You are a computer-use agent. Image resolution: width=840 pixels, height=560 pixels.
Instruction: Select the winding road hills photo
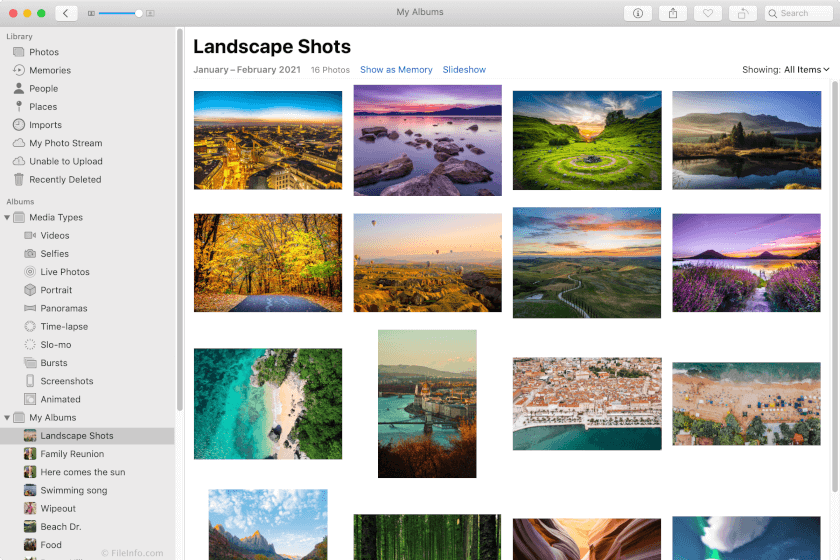(x=587, y=263)
